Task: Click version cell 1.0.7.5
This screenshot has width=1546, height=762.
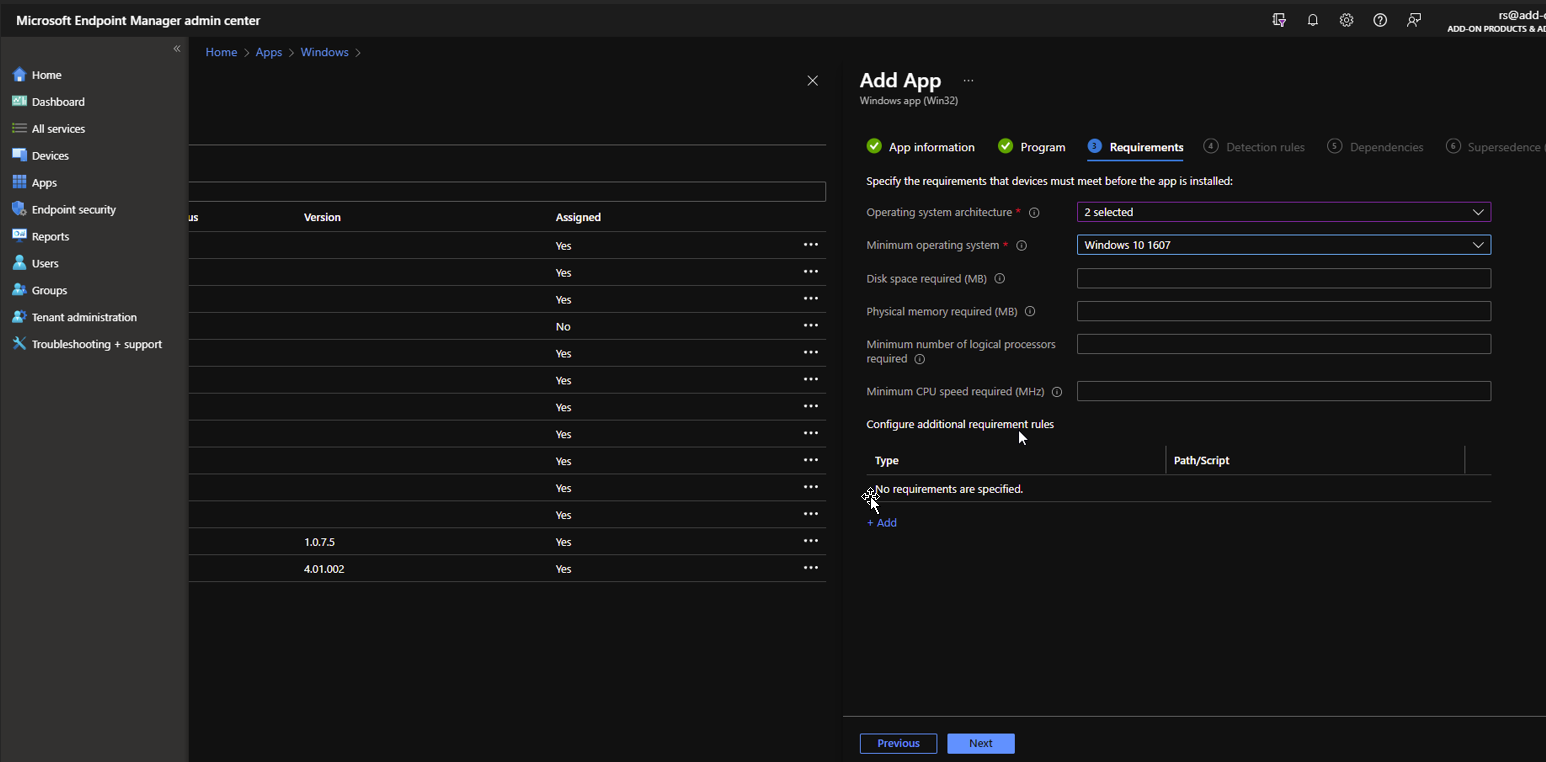Action: click(x=319, y=542)
